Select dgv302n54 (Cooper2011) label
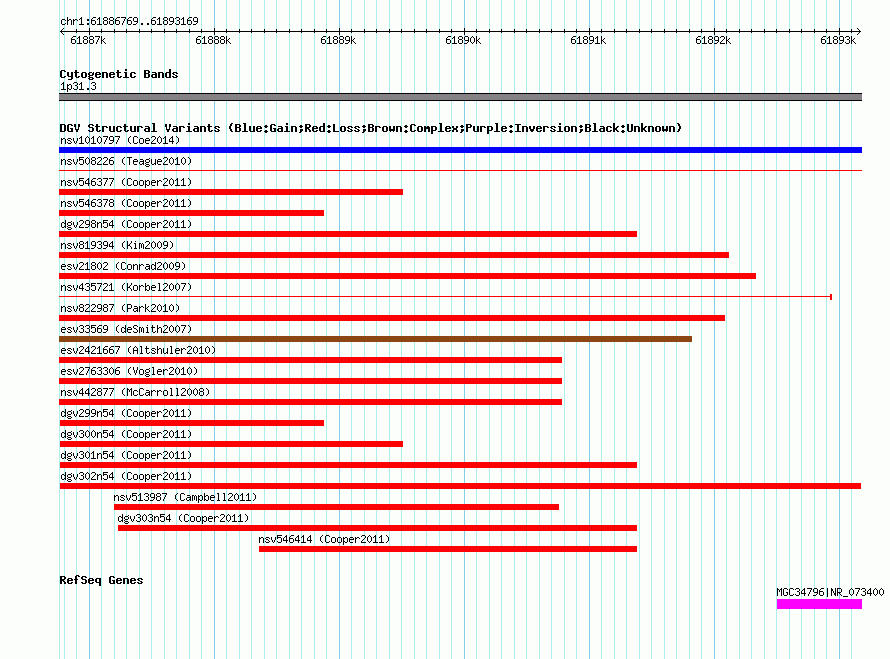Viewport: 890px width, 659px height. click(x=126, y=476)
